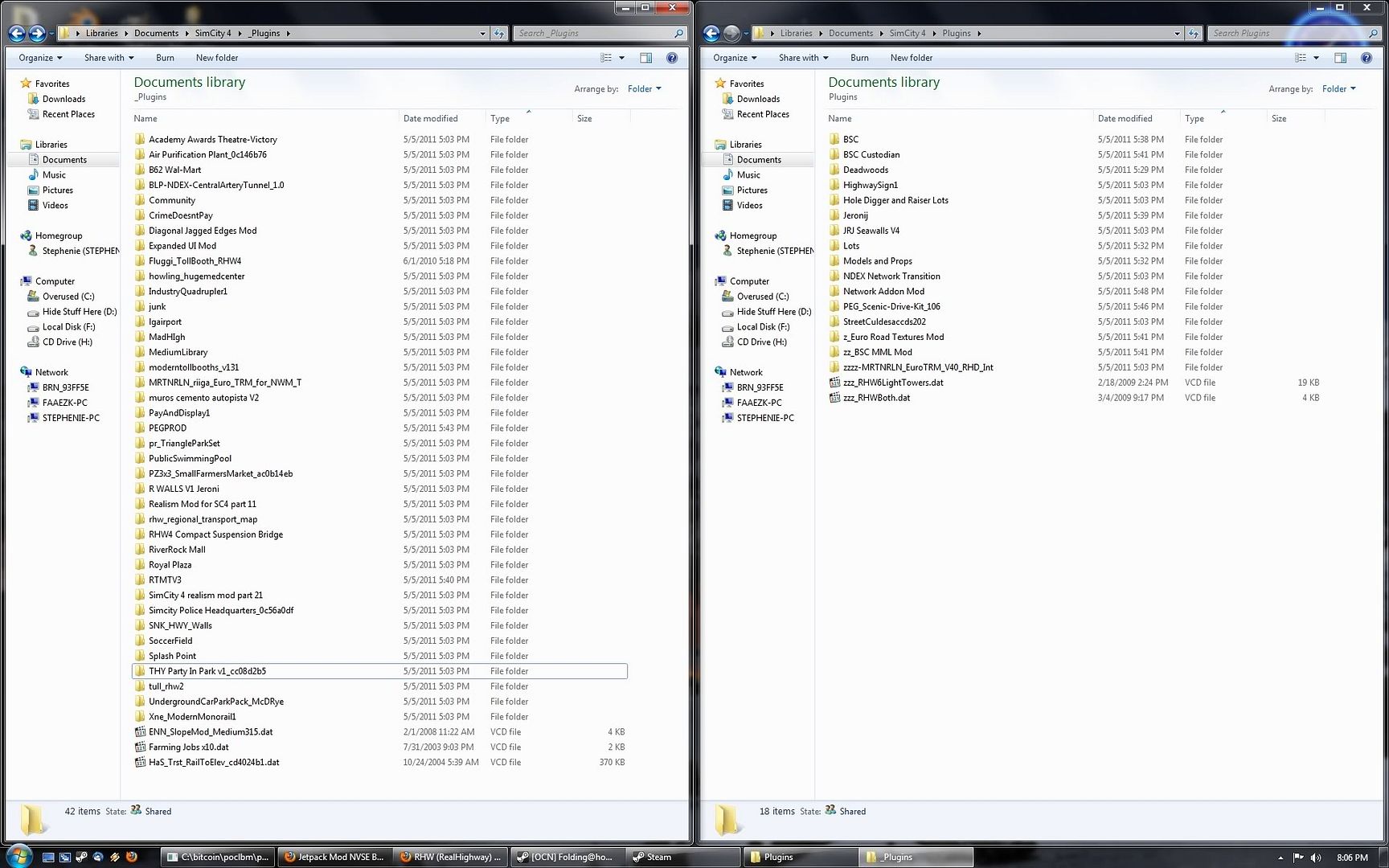Select Videos library in left window sidebar

point(55,205)
